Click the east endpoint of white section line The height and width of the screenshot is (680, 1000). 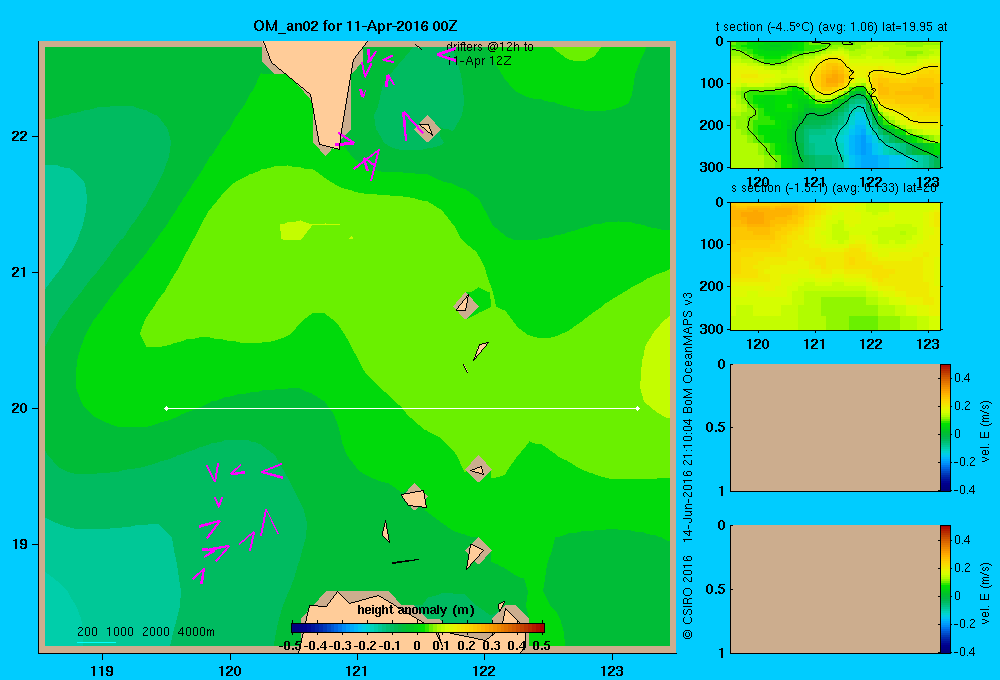(x=638, y=408)
